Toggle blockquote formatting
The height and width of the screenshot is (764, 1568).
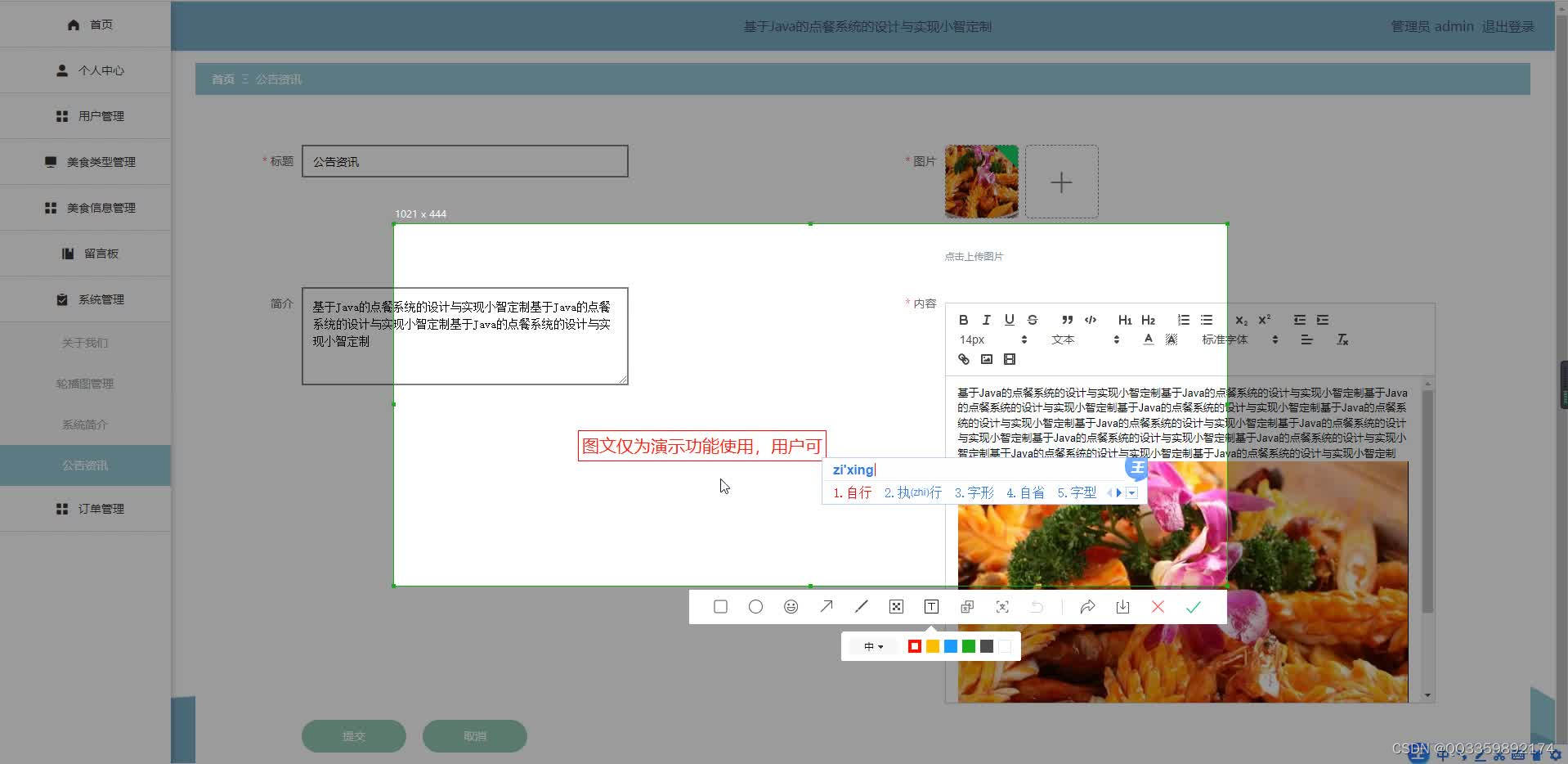[1067, 320]
